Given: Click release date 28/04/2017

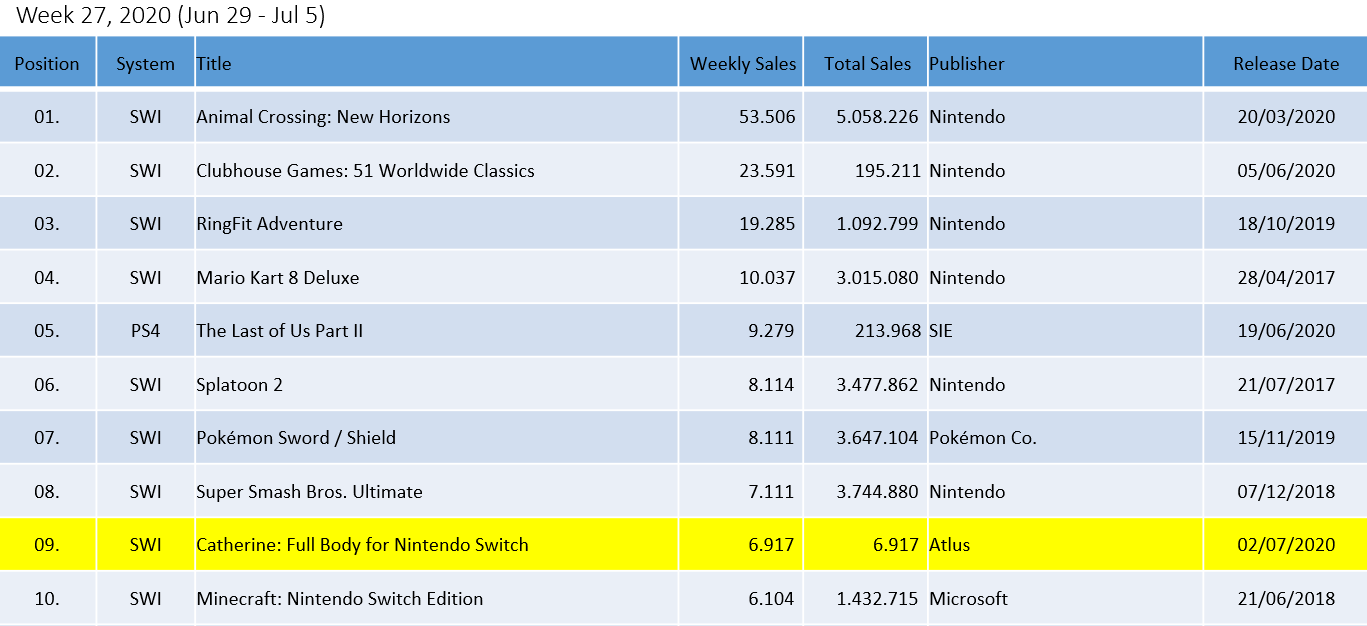Looking at the screenshot, I should pyautogui.click(x=1285, y=278).
